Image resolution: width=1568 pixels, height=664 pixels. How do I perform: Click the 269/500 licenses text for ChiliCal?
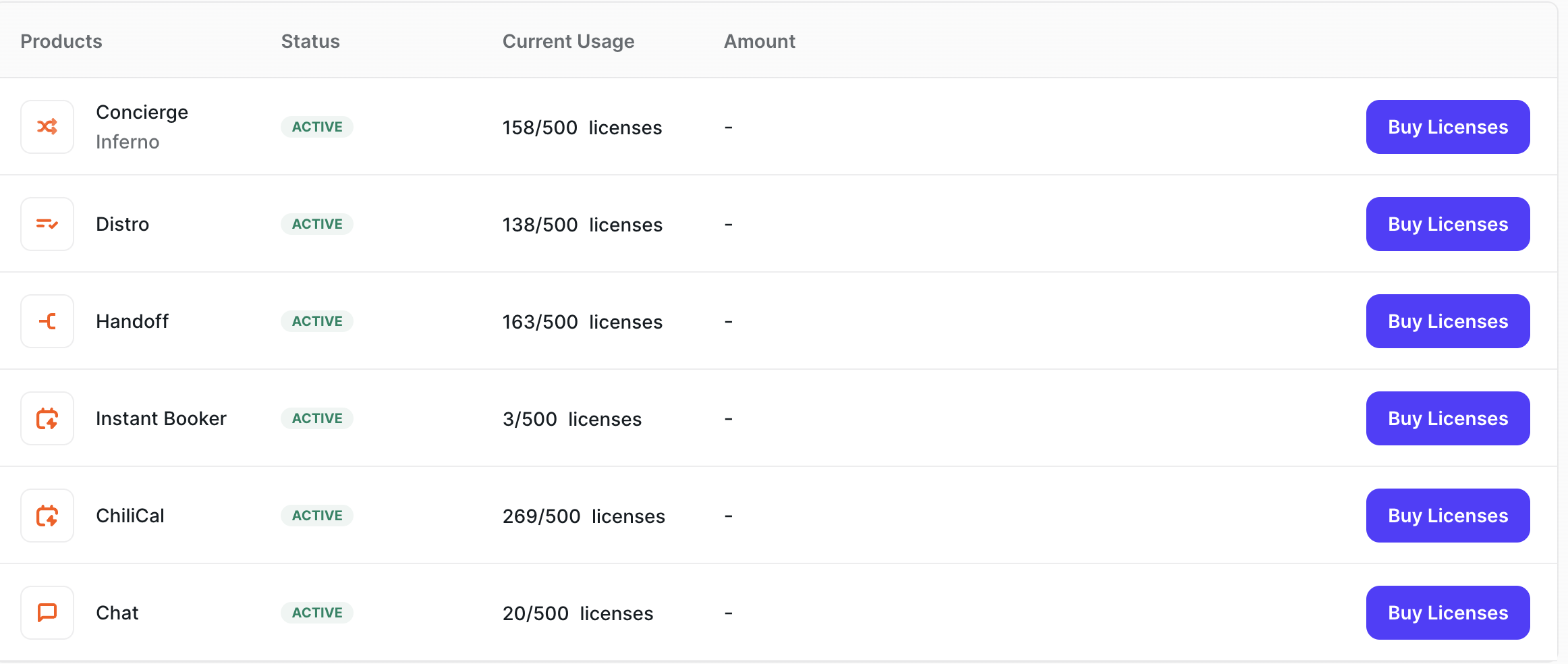[583, 516]
